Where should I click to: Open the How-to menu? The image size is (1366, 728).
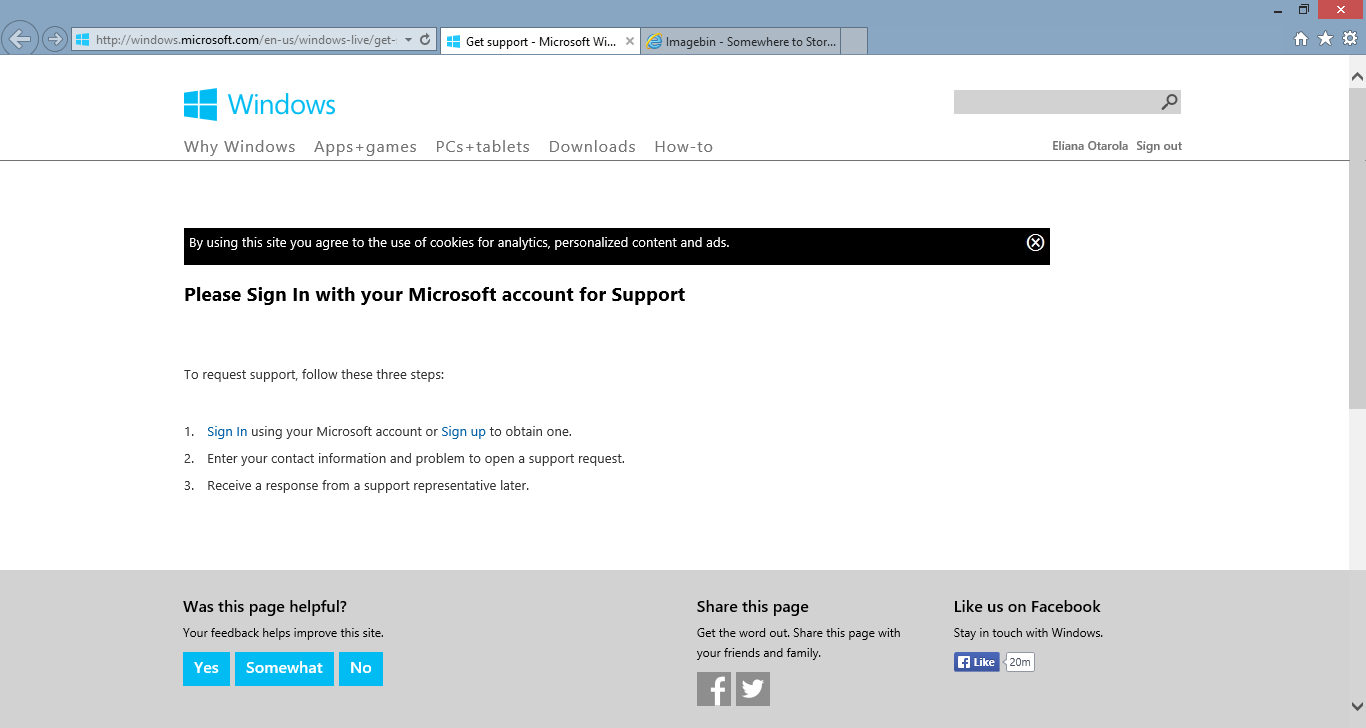[x=684, y=146]
